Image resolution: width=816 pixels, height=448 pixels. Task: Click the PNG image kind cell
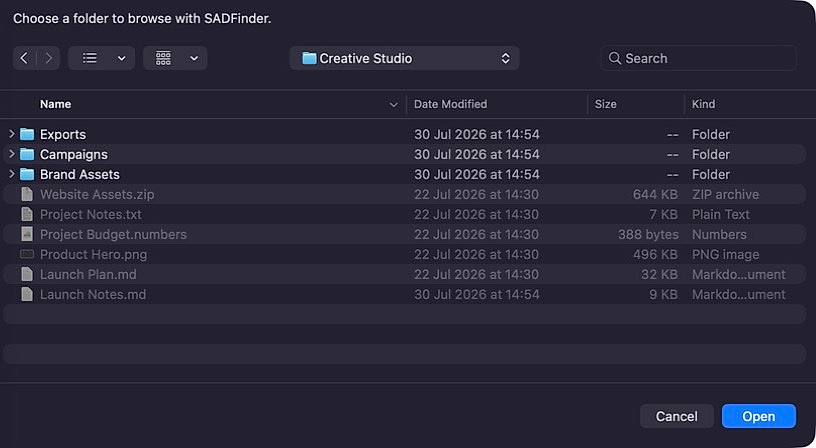[725, 254]
